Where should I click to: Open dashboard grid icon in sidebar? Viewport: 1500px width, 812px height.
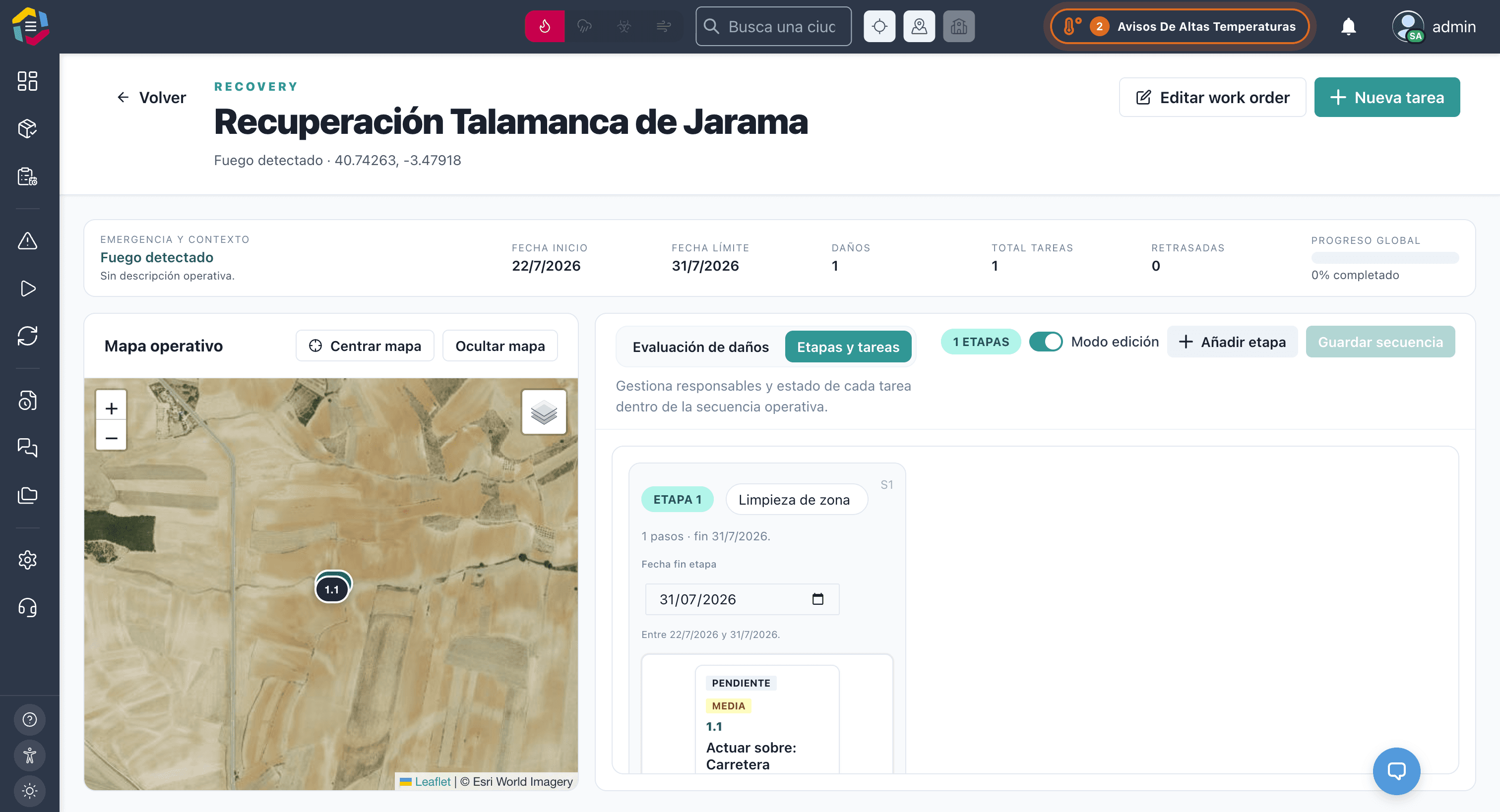click(27, 81)
